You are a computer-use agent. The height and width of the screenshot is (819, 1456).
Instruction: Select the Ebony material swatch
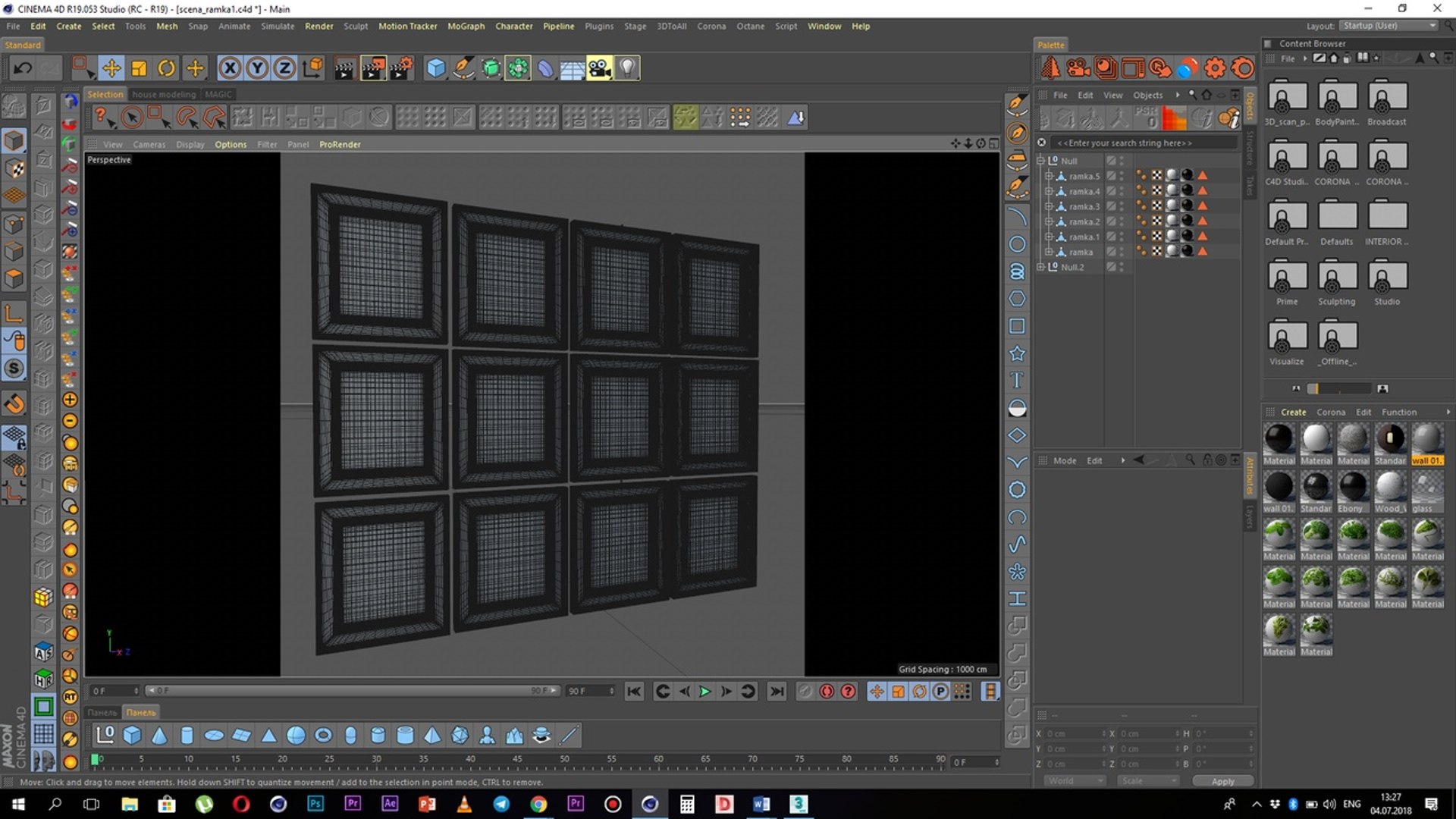[1353, 491]
